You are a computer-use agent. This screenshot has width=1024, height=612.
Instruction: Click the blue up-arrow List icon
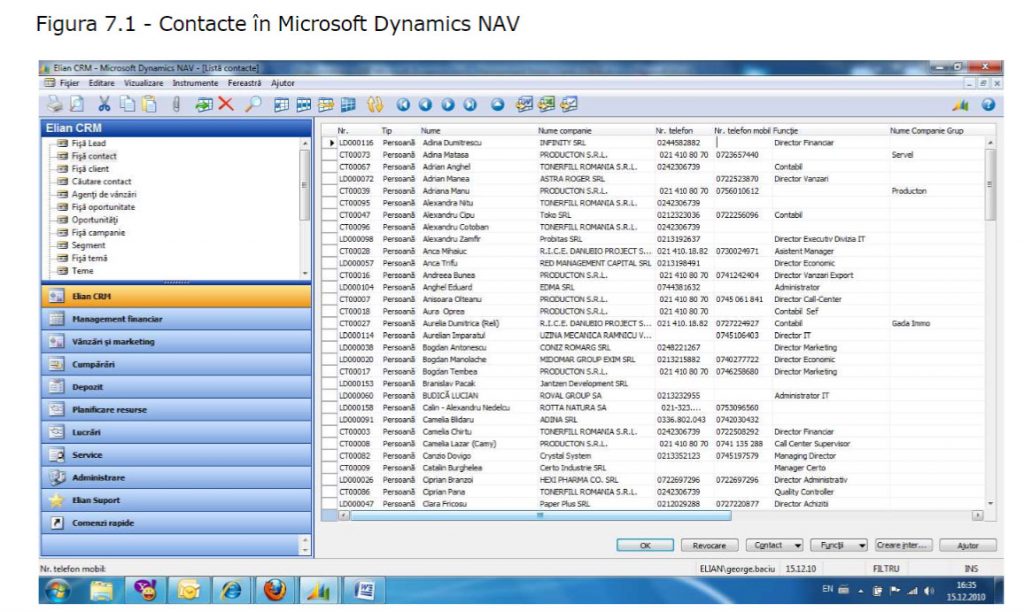pos(498,105)
